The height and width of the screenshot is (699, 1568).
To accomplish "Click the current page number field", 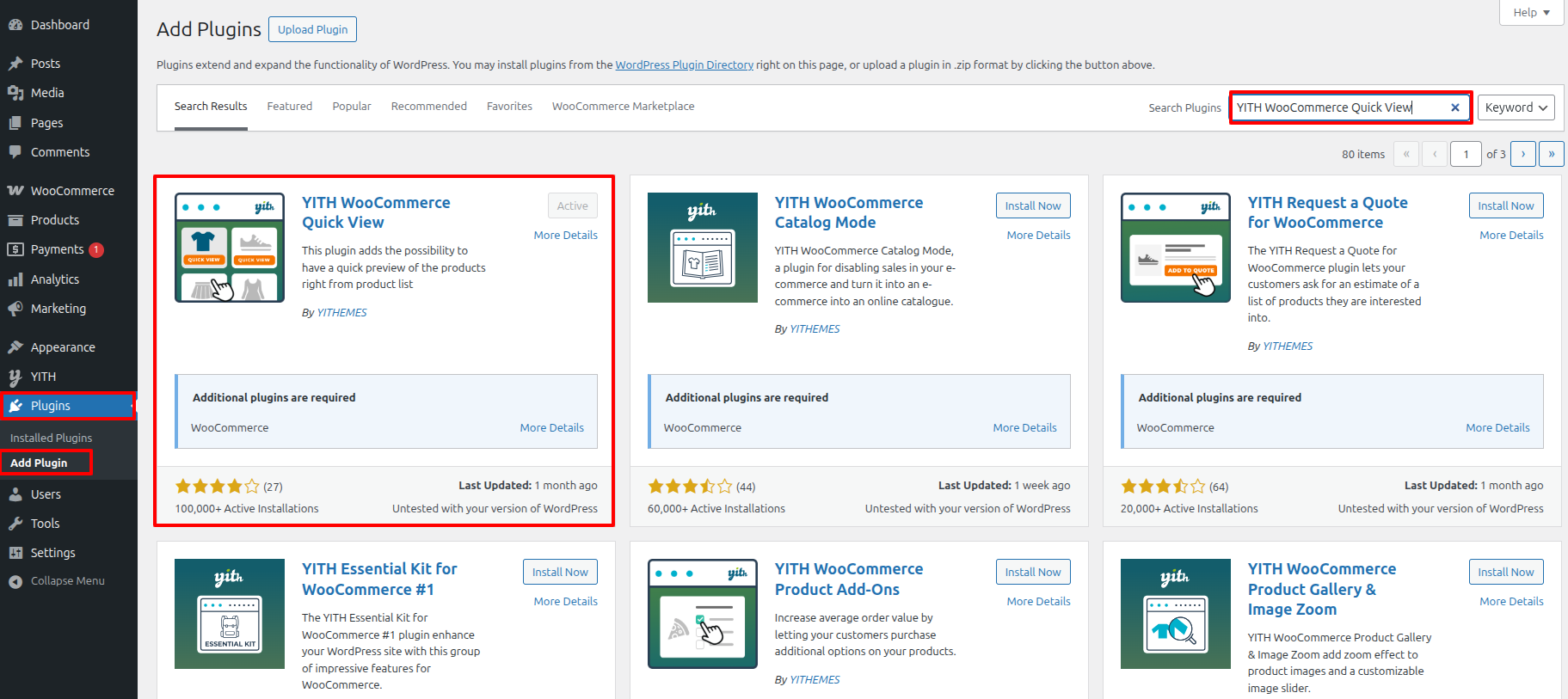I will (1466, 154).
